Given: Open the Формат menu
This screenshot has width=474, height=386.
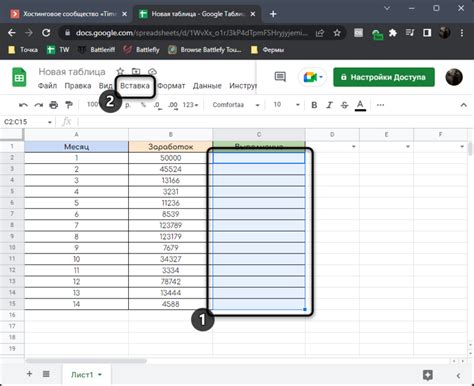Looking at the screenshot, I should pyautogui.click(x=171, y=86).
